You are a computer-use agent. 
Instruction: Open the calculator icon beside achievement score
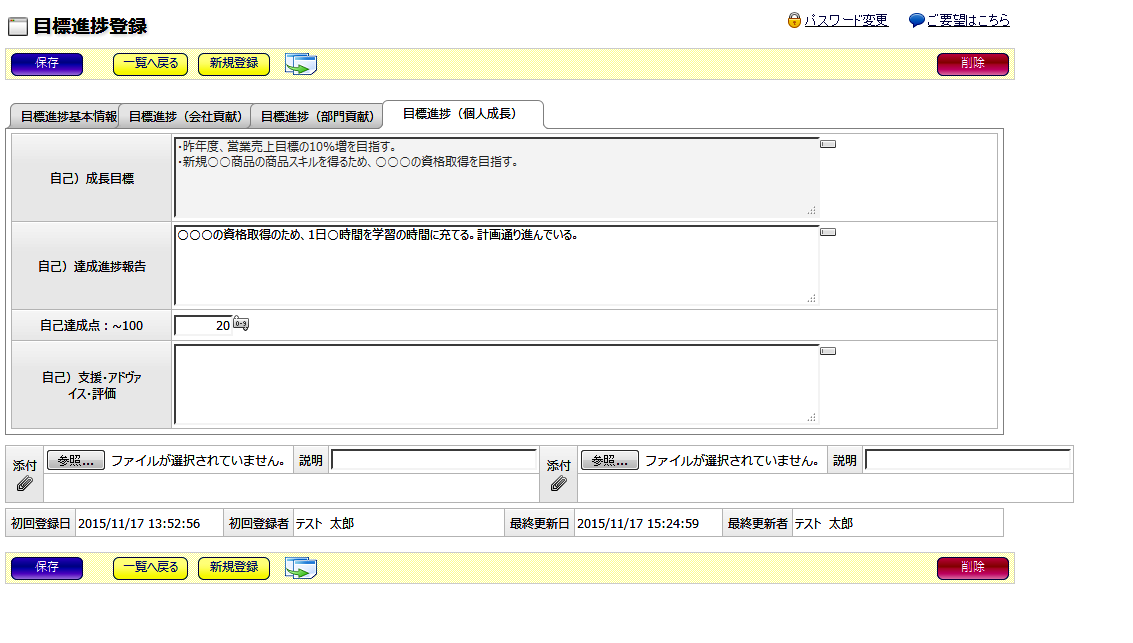pyautogui.click(x=241, y=323)
